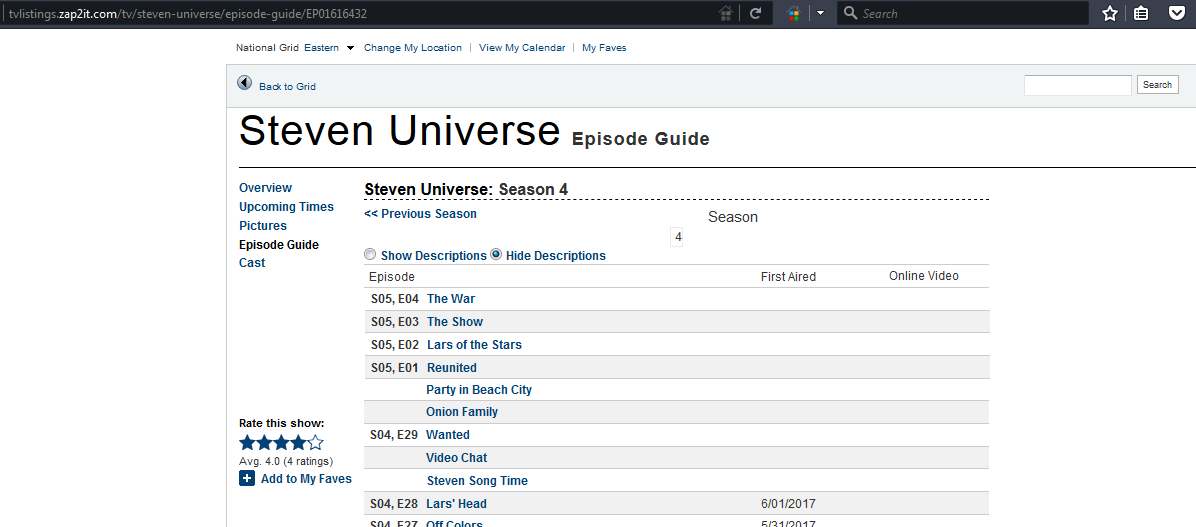Click the plus icon for My Faves
Viewport: 1196px width, 527px height.
[x=246, y=478]
